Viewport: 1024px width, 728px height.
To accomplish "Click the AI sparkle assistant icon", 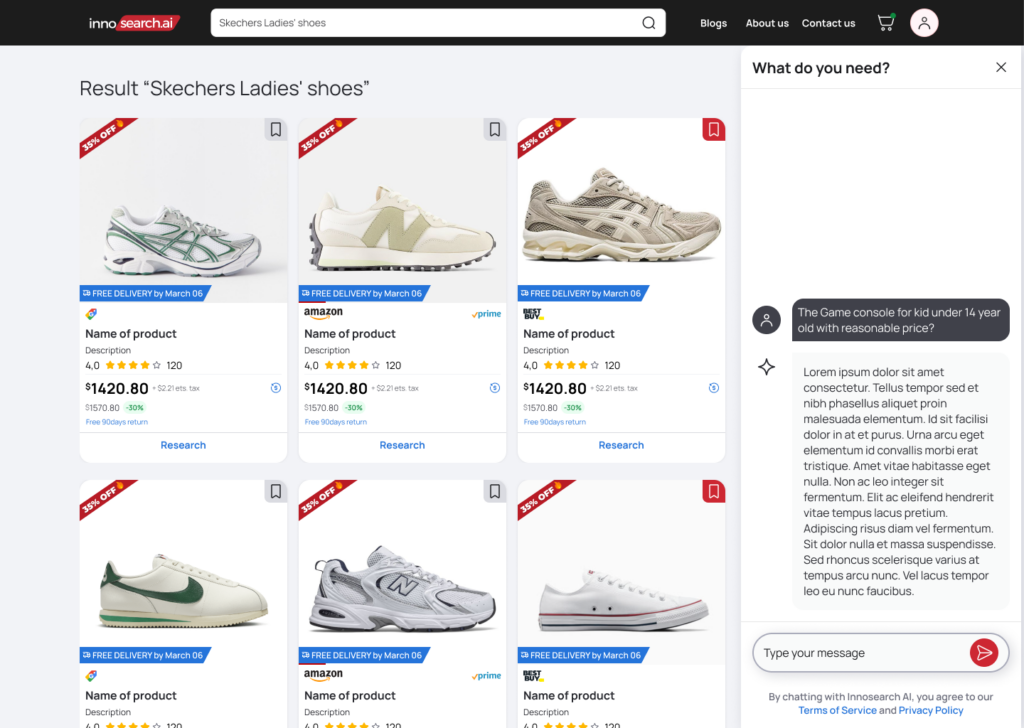I will tap(767, 367).
